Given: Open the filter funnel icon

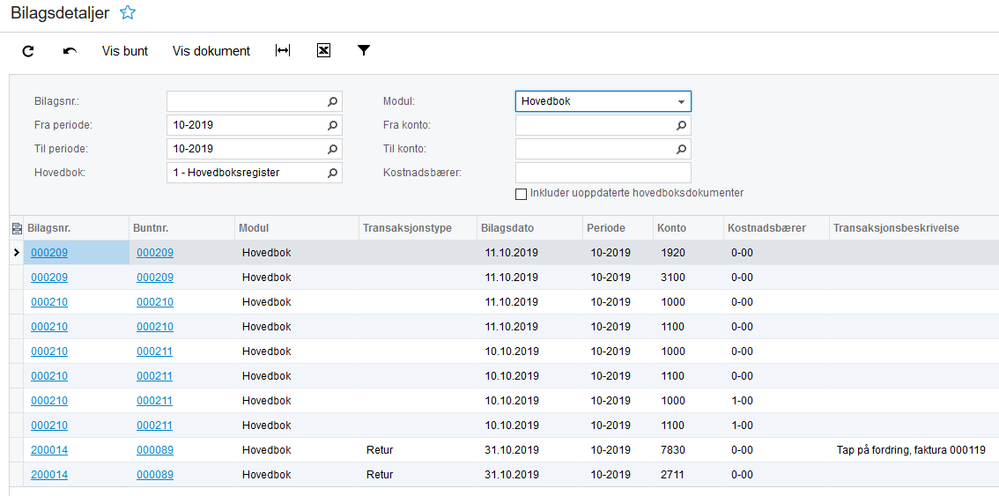Looking at the screenshot, I should tap(363, 51).
